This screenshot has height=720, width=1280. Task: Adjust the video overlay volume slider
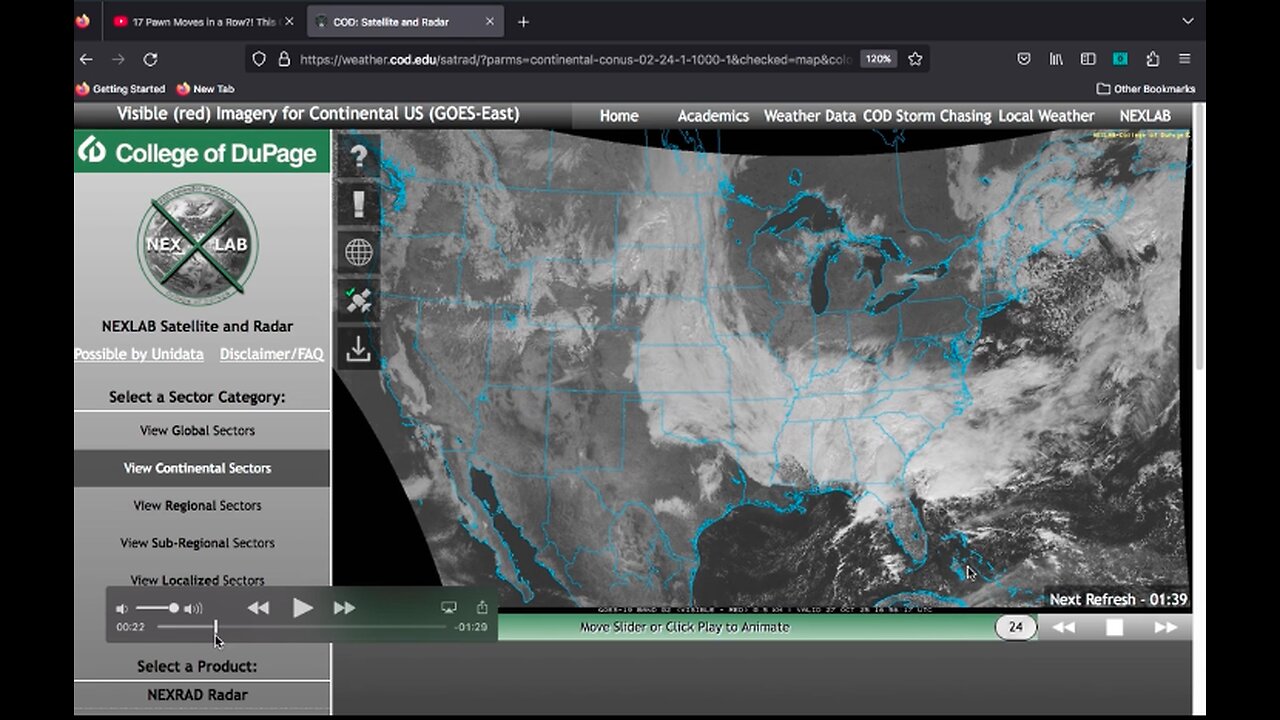(x=156, y=608)
